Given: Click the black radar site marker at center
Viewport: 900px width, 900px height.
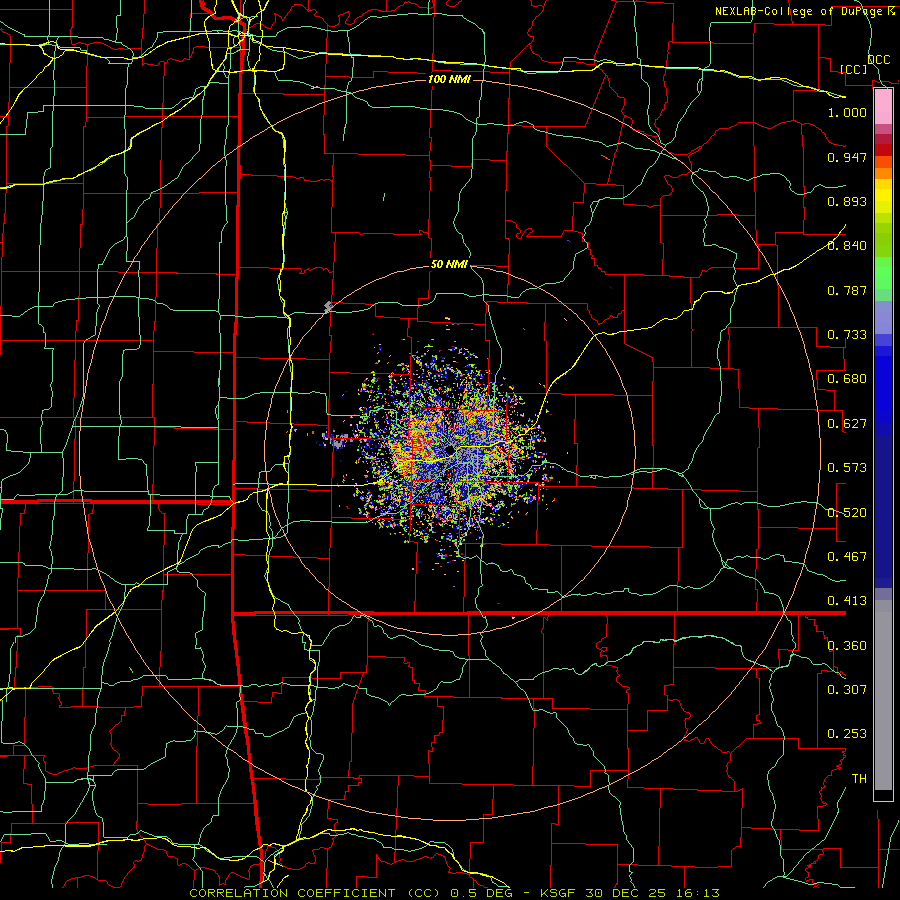Looking at the screenshot, I should (x=450, y=450).
